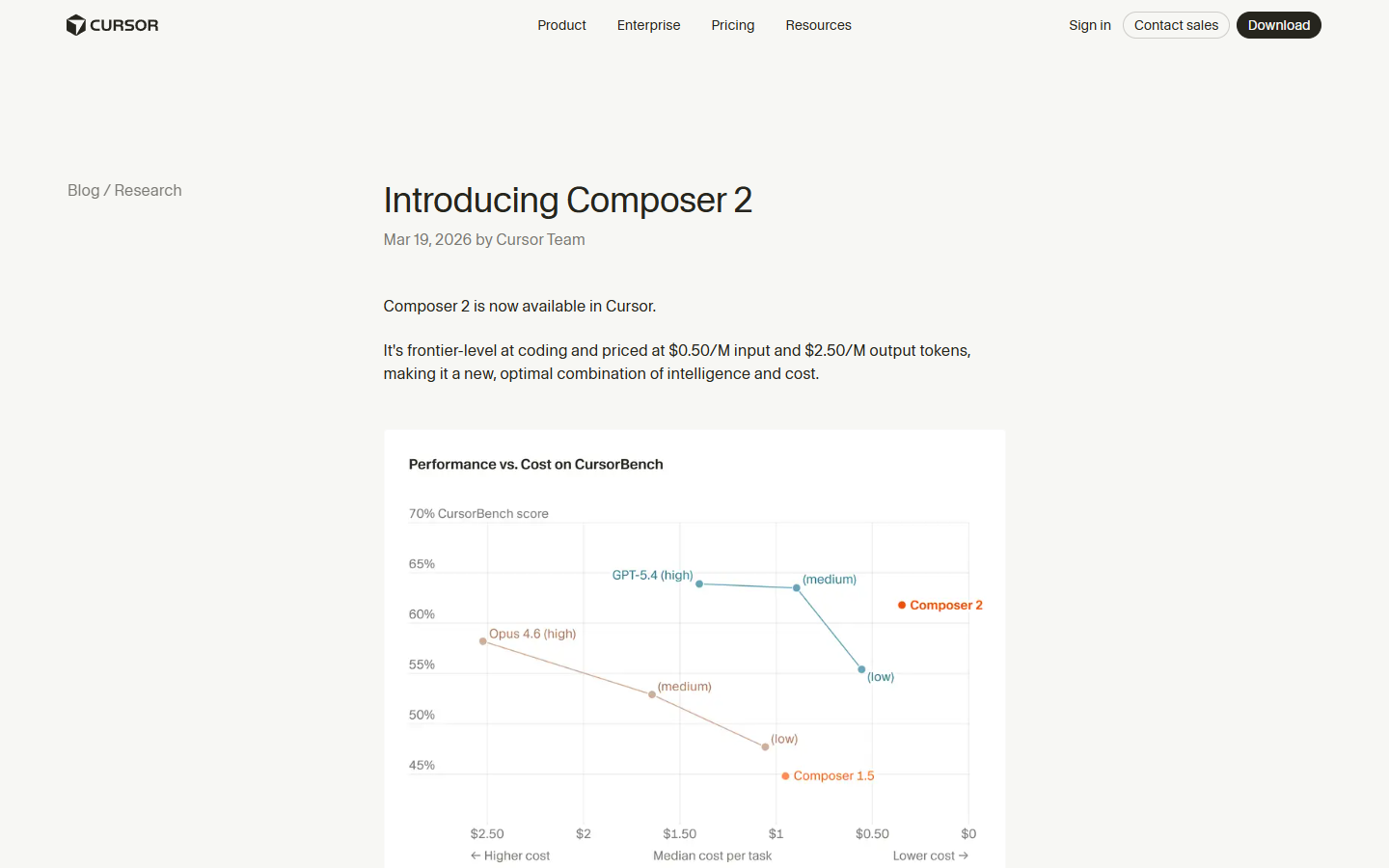Navigate via the Blog breadcrumb
Viewport: 1389px width, 868px height.
[x=83, y=190]
